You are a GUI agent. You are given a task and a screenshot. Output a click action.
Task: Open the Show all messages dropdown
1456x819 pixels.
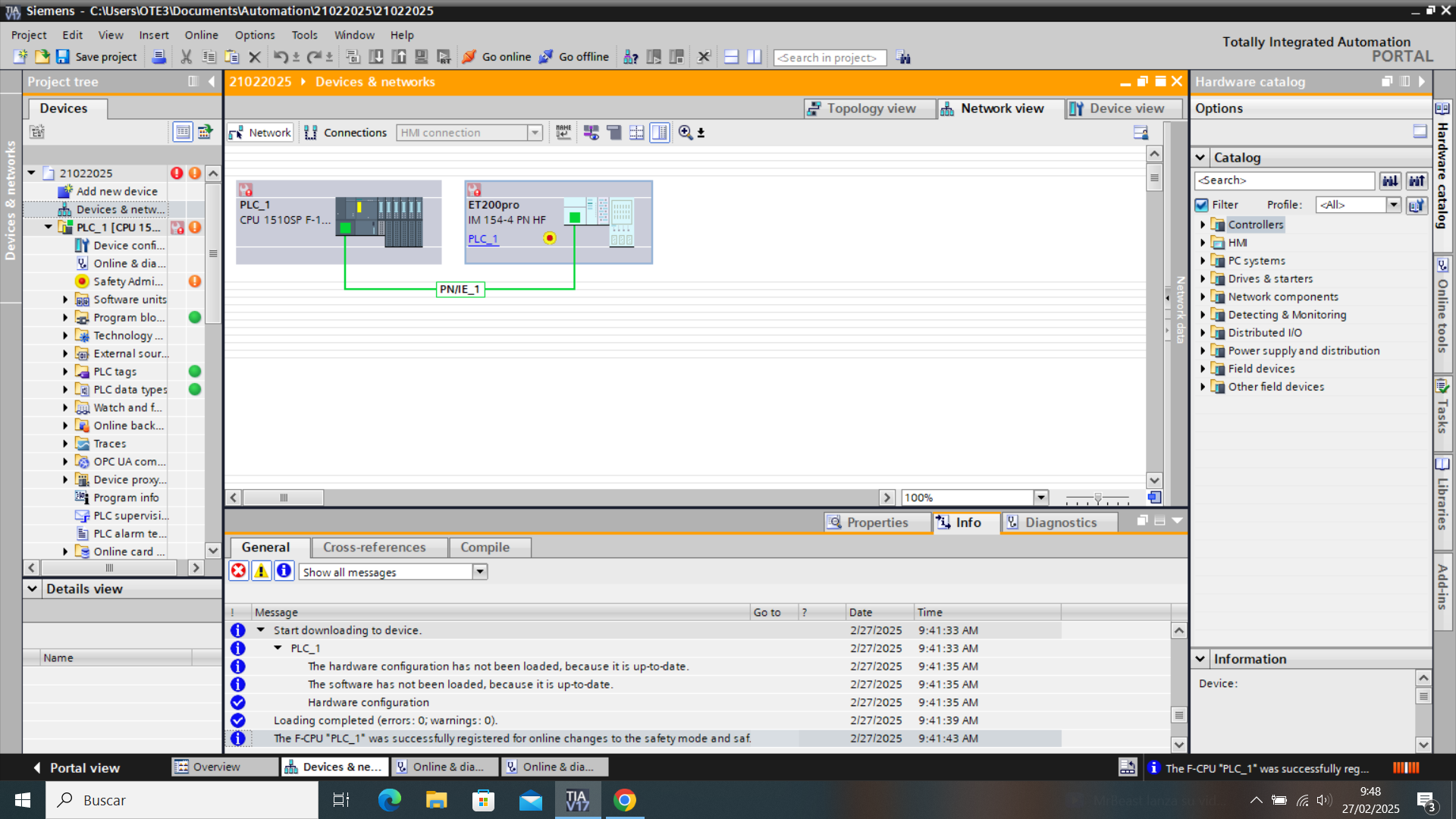(x=479, y=572)
